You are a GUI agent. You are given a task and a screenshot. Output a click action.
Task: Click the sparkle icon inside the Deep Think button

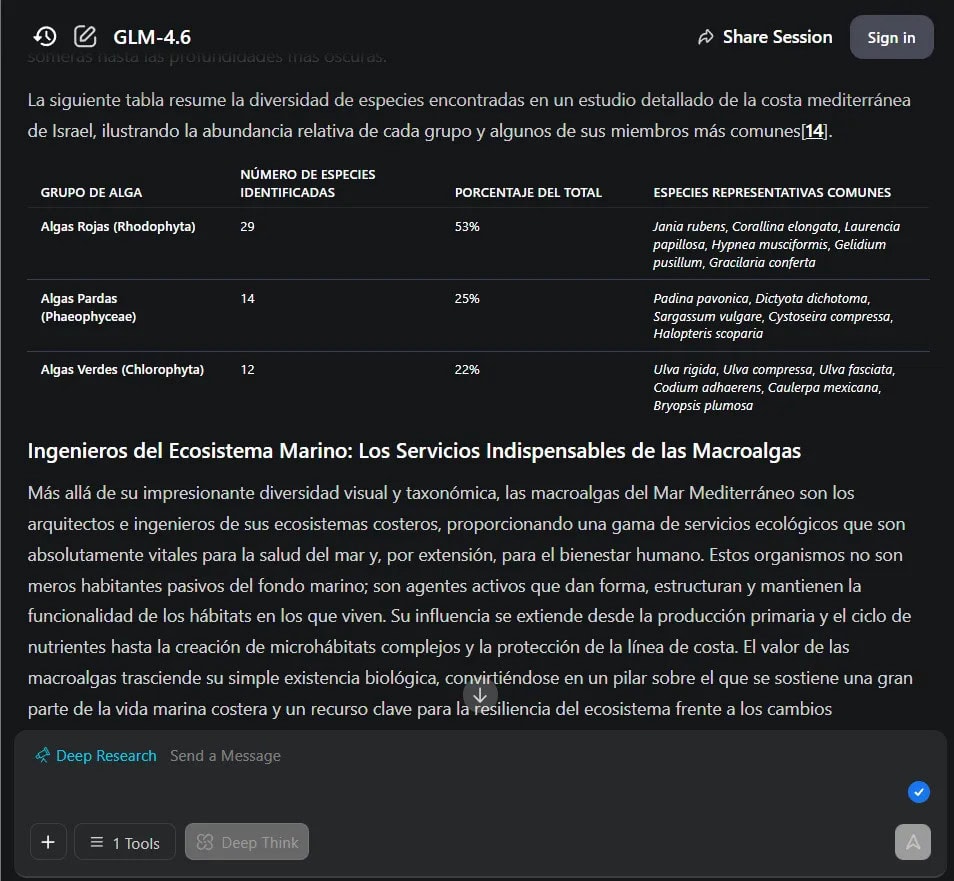[x=206, y=842]
